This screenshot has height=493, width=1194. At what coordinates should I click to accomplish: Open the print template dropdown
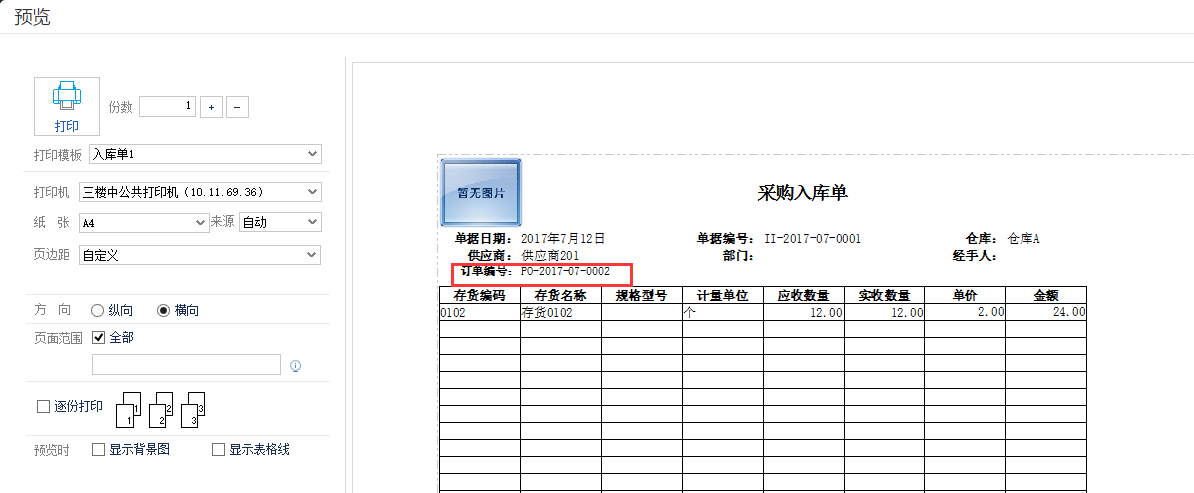[x=204, y=154]
